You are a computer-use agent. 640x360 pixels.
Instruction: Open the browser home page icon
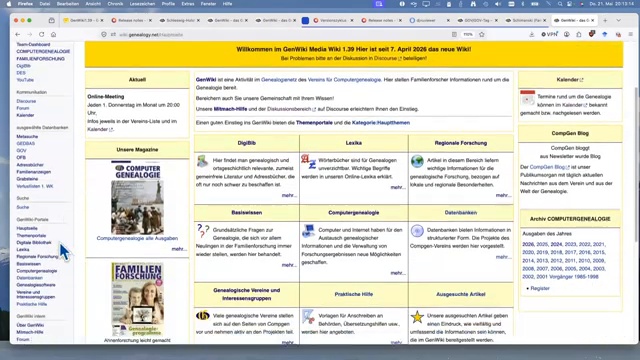tap(53, 35)
